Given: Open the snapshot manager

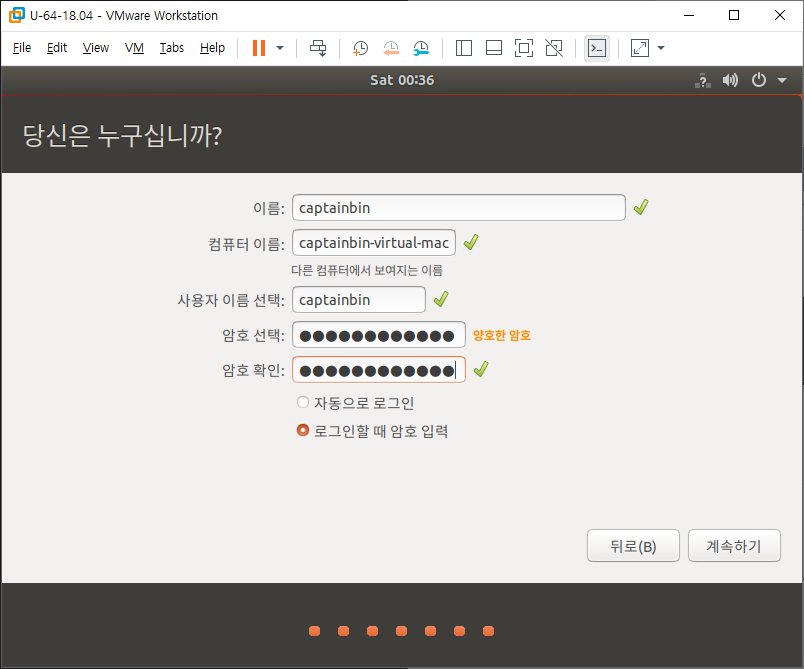Looking at the screenshot, I should point(421,48).
